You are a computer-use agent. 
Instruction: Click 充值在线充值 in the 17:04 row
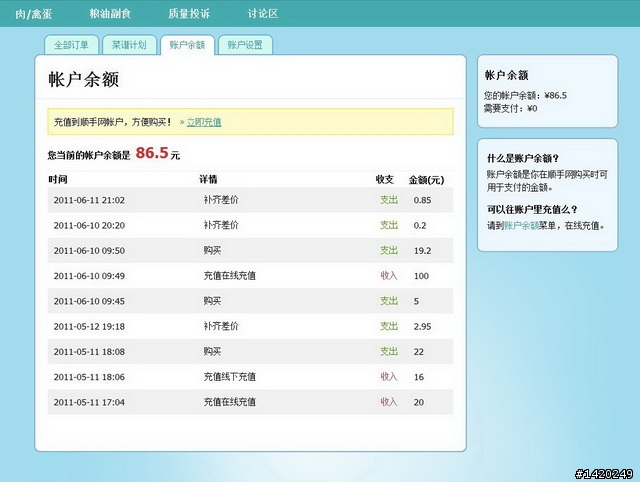click(x=230, y=402)
